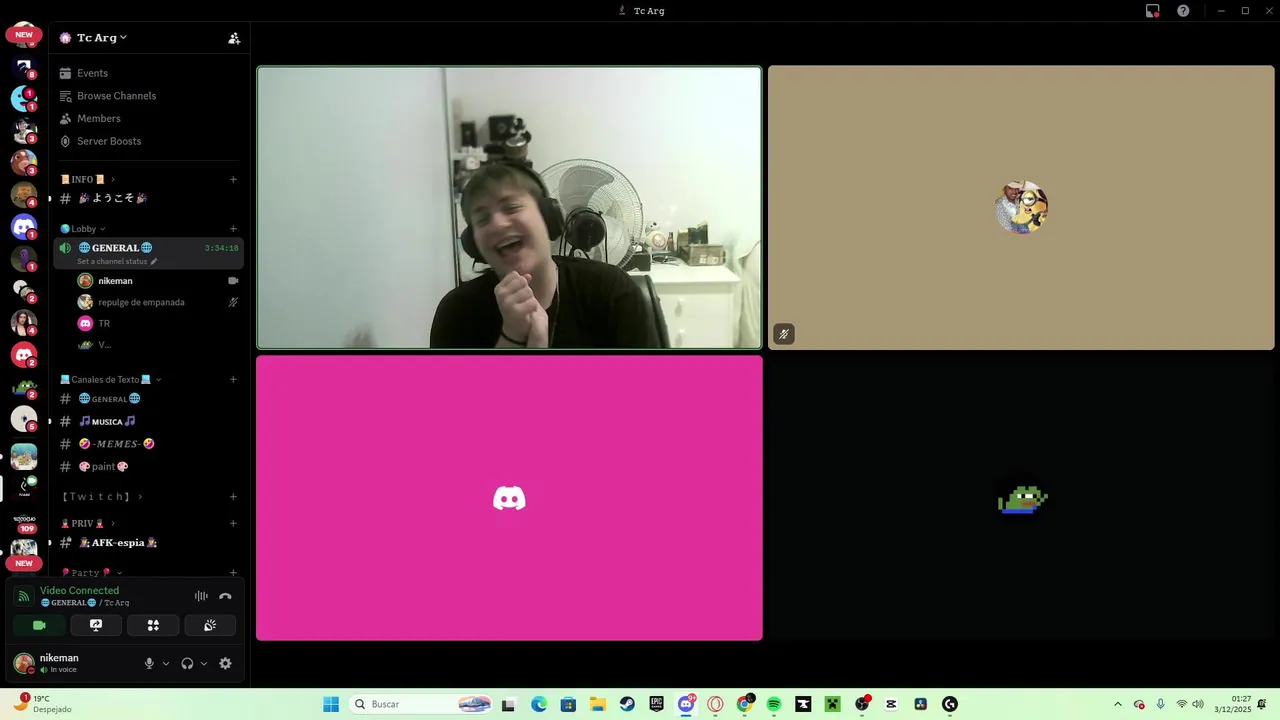Open Spotify from the taskbar
The image size is (1280, 720).
[x=774, y=704]
